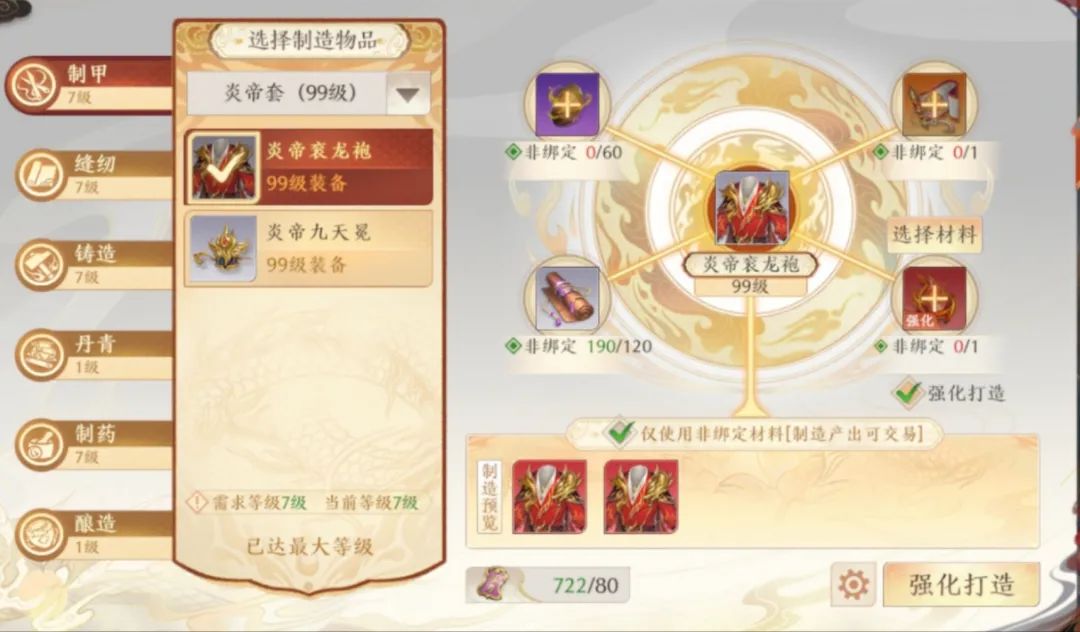Image resolution: width=1080 pixels, height=632 pixels.
Task: Choose 炎帝九天冕 from the item list
Action: 309,249
